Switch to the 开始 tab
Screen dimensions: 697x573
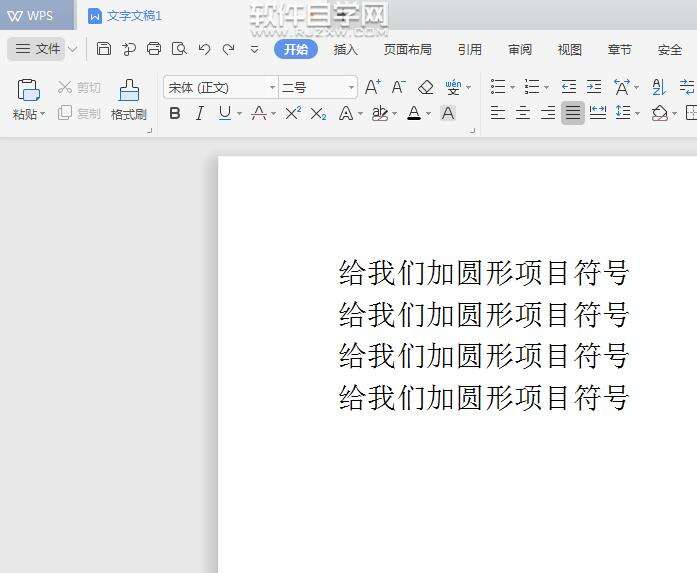[296, 49]
